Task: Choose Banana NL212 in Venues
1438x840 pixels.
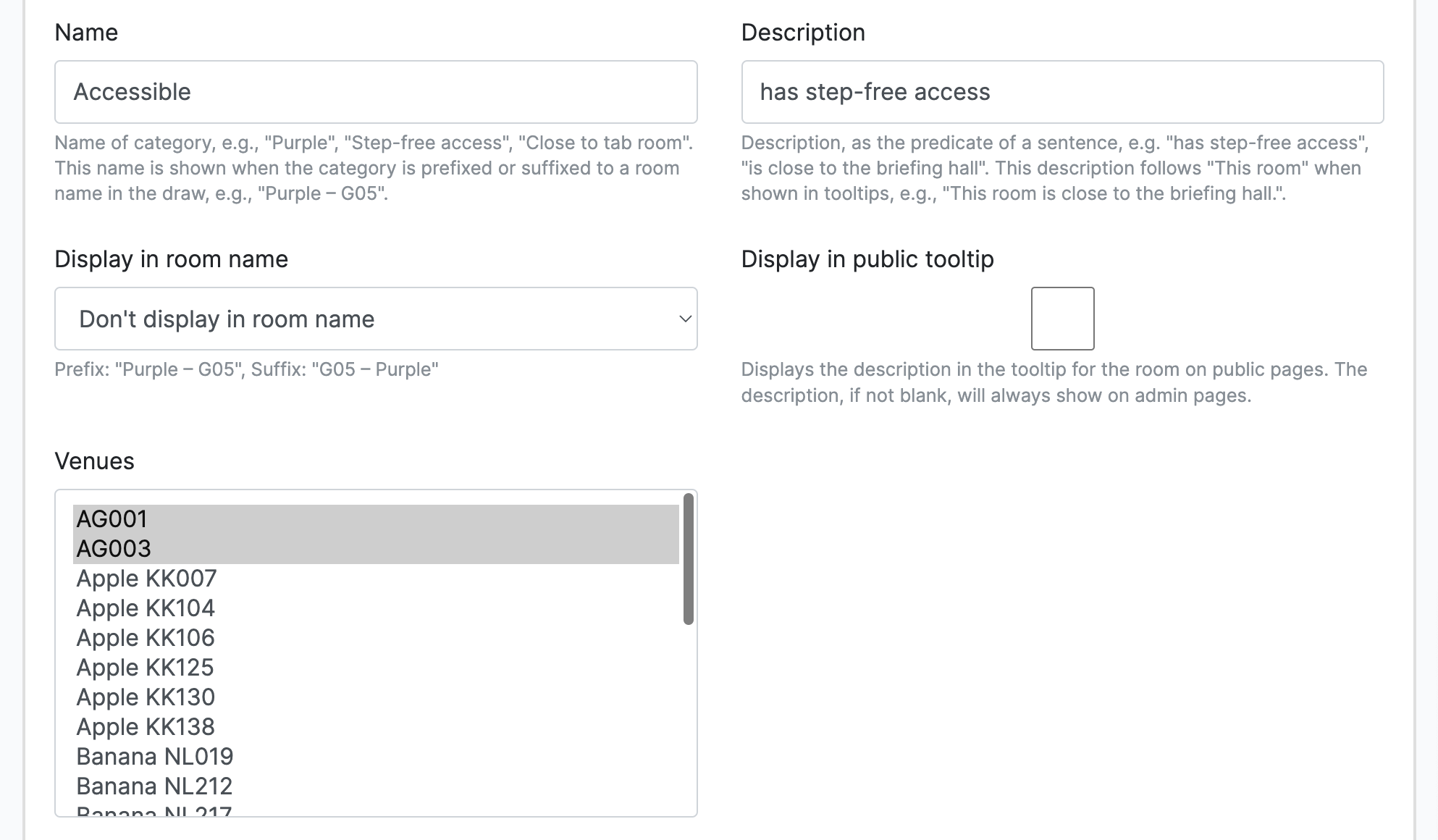Action: pyautogui.click(x=376, y=786)
